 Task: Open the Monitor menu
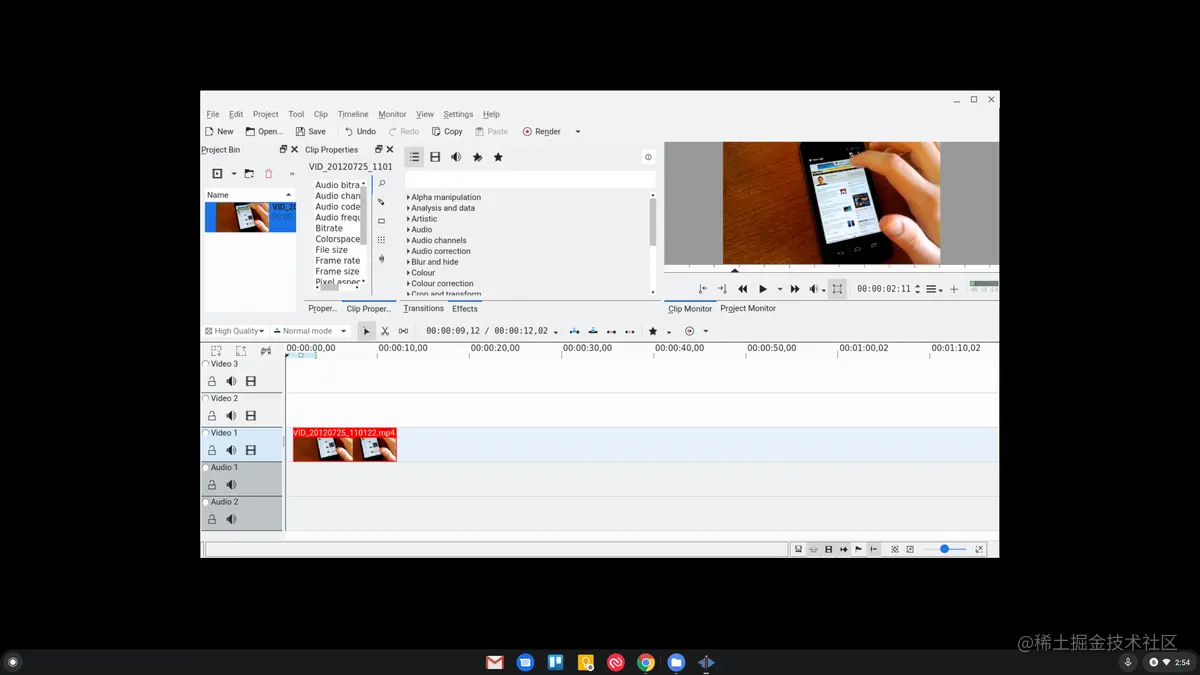pyautogui.click(x=392, y=114)
